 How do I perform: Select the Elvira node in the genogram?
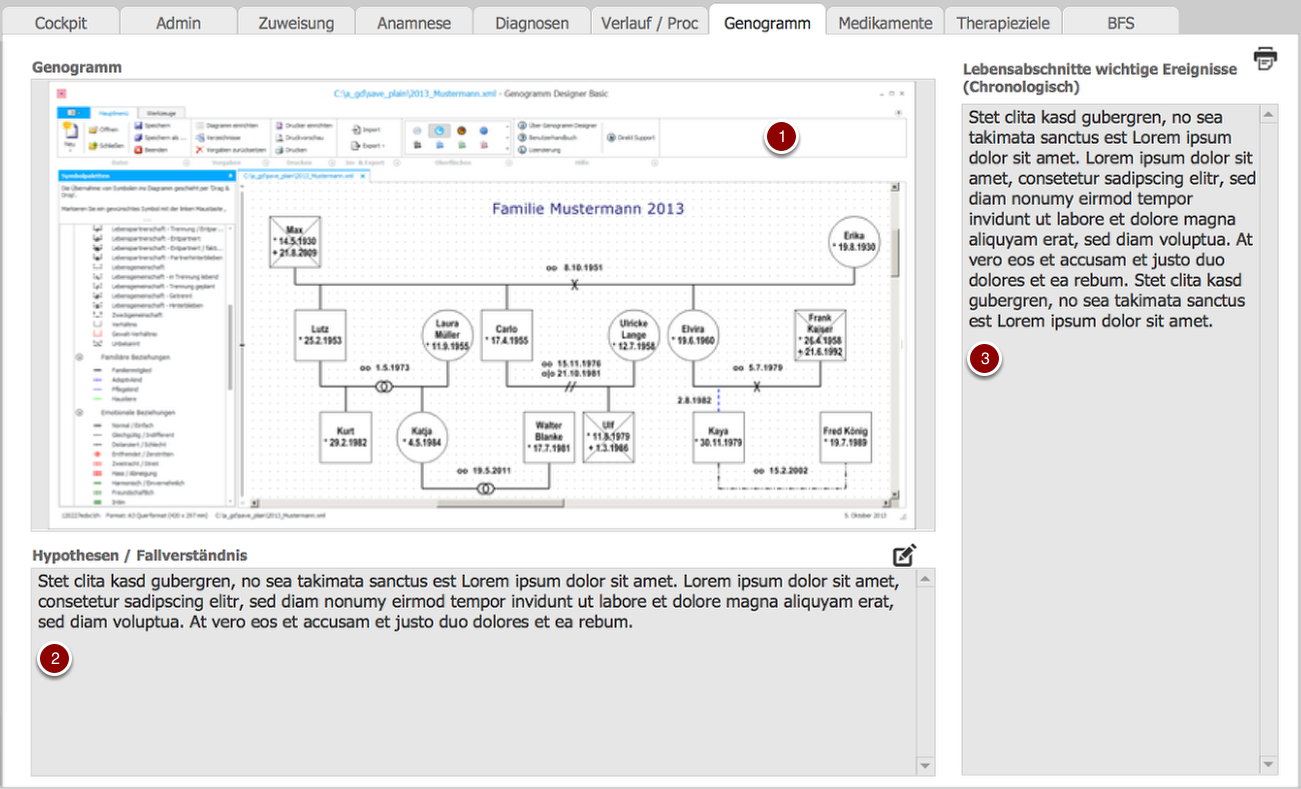click(693, 335)
